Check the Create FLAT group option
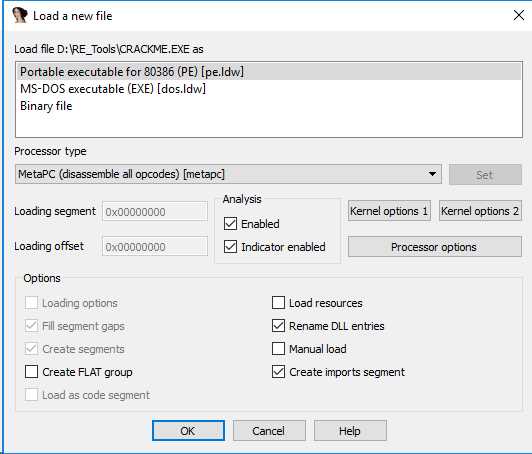Viewport: 532px width, 454px height. click(x=32, y=372)
